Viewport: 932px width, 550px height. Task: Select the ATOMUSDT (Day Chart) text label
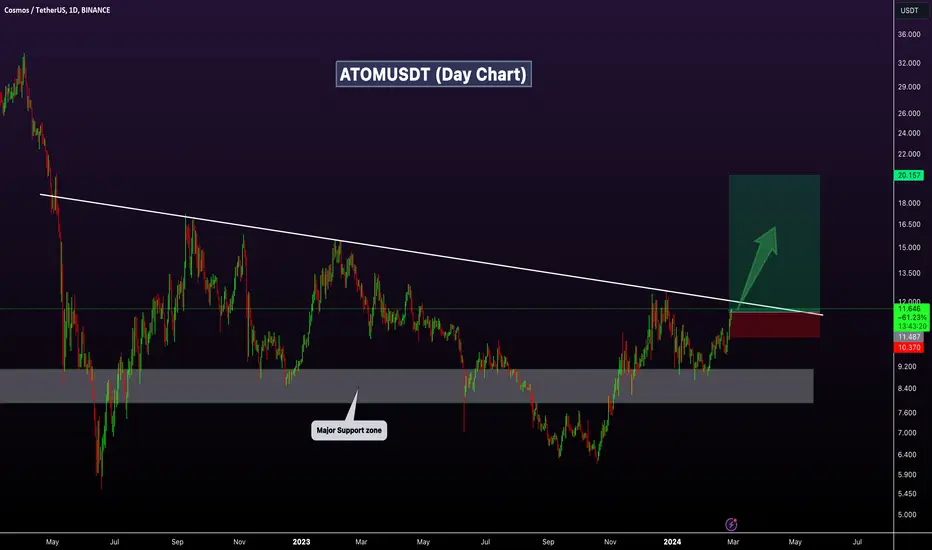pyautogui.click(x=433, y=74)
